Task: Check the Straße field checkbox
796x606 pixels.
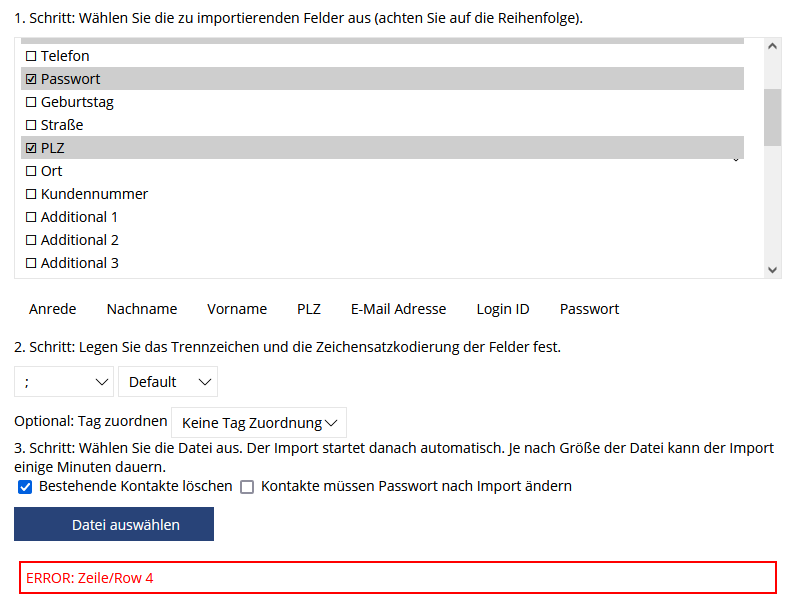Action: (x=31, y=125)
